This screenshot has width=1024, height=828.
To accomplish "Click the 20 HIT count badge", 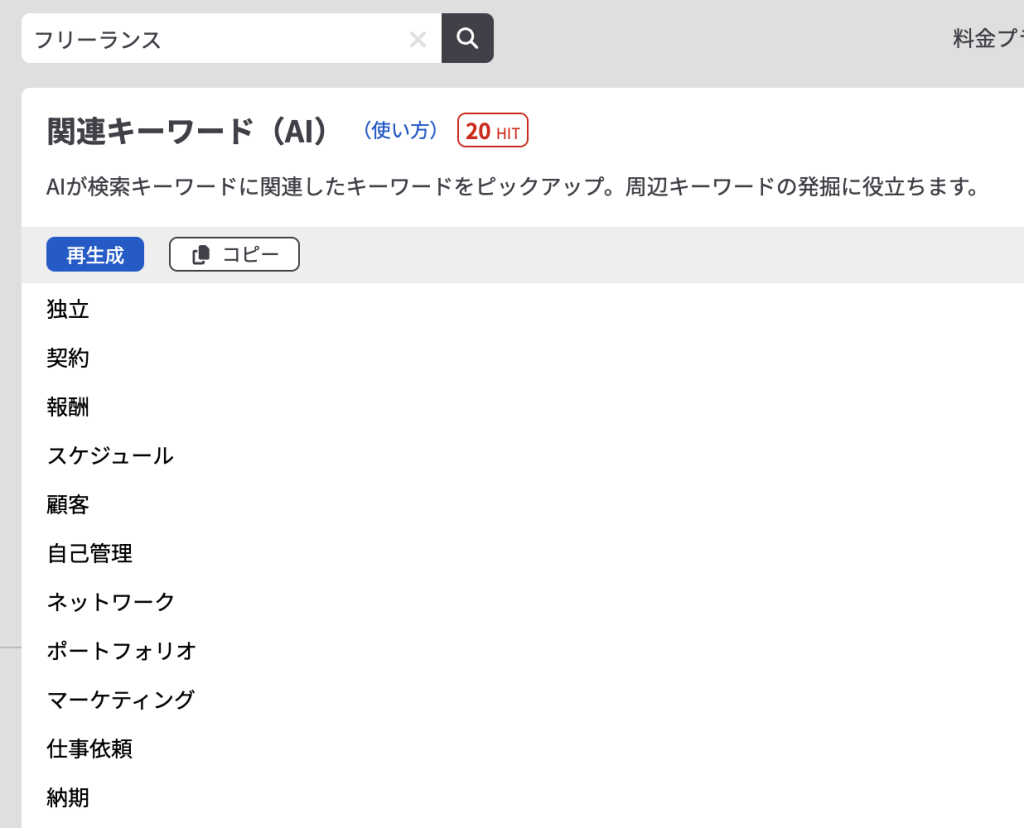I will pyautogui.click(x=493, y=131).
